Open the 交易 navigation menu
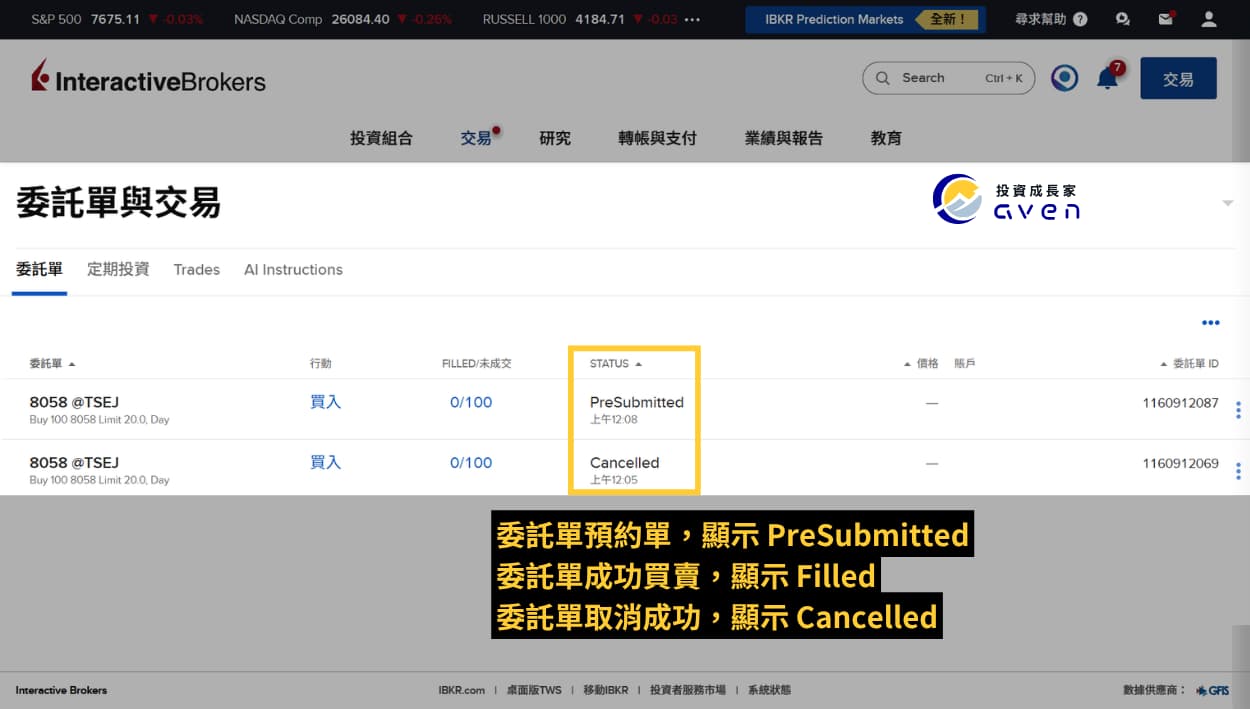The width and height of the screenshot is (1250, 709). 476,138
